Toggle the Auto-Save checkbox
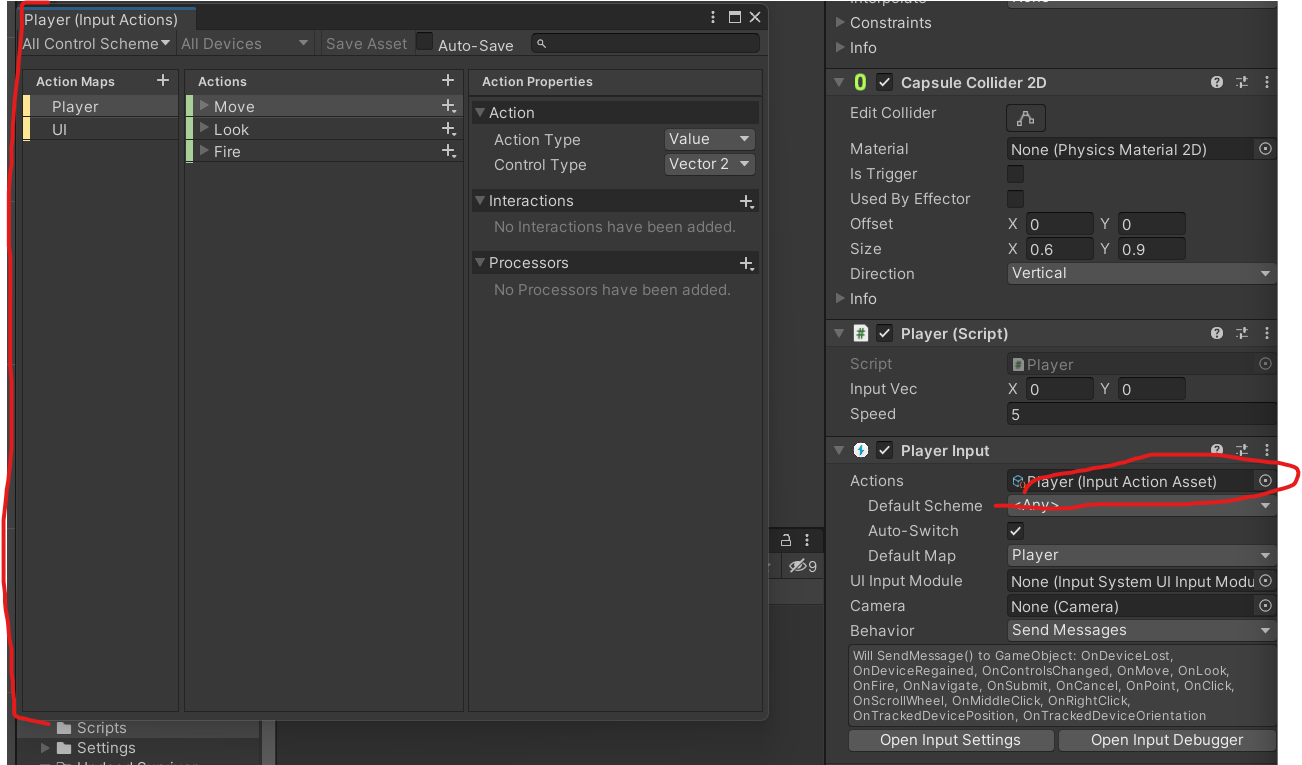The image size is (1302, 765). (425, 43)
